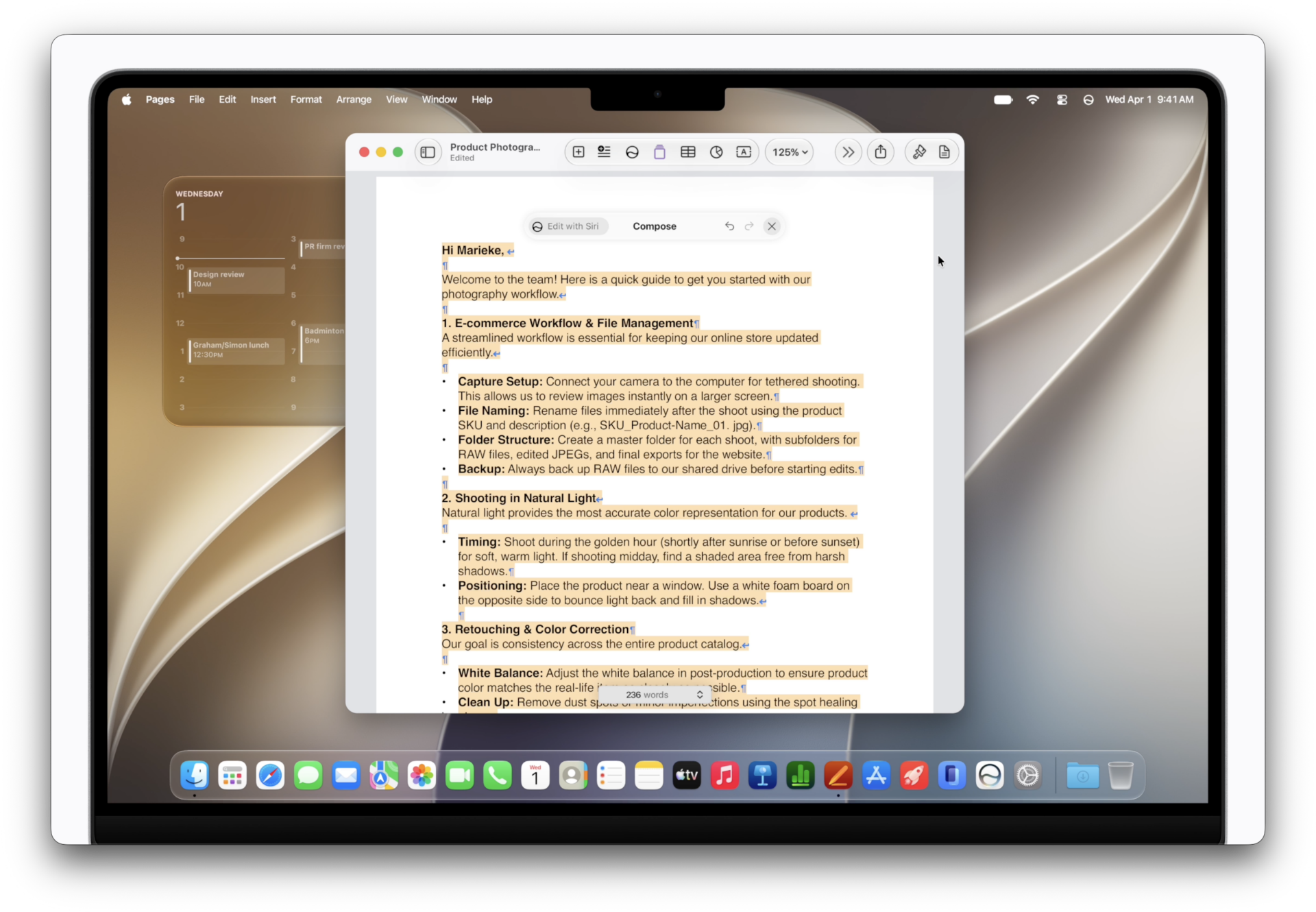Open the Downloads folder in Dock
This screenshot has width=1316, height=912.
point(1082,776)
